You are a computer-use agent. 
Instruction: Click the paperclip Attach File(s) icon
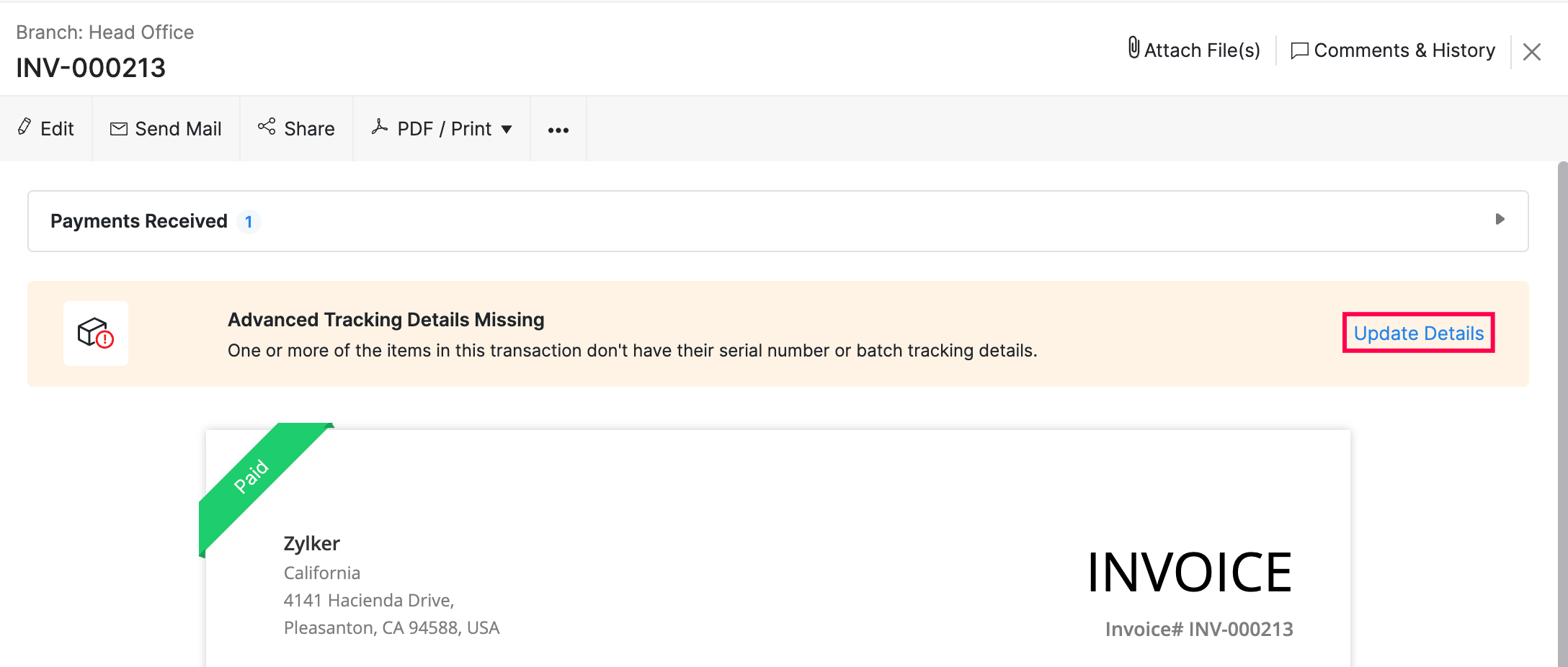tap(1133, 48)
